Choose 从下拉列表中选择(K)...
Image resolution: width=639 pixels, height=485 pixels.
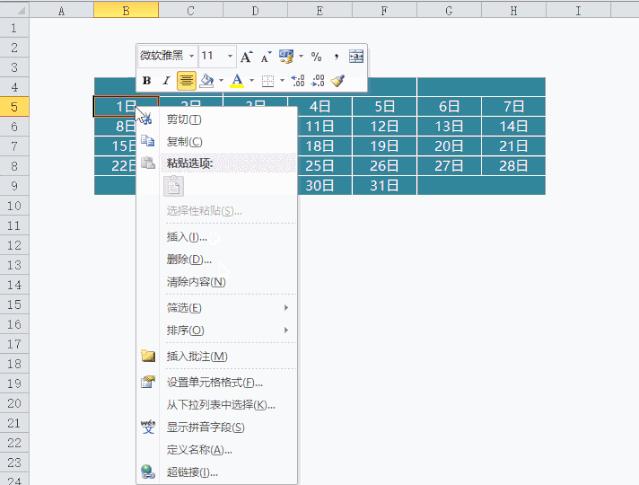click(216, 405)
